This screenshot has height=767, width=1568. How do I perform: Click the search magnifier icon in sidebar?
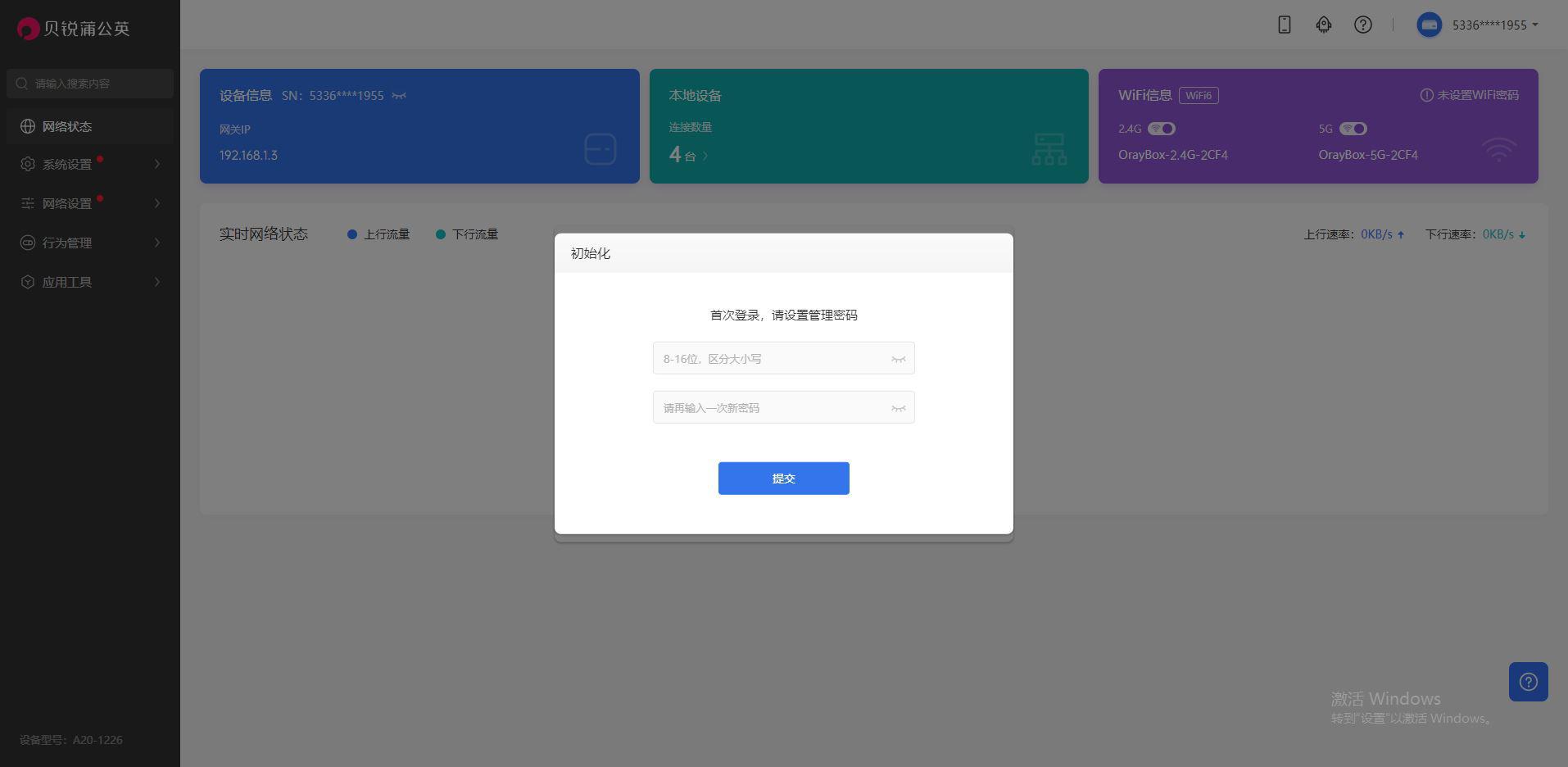[x=22, y=84]
